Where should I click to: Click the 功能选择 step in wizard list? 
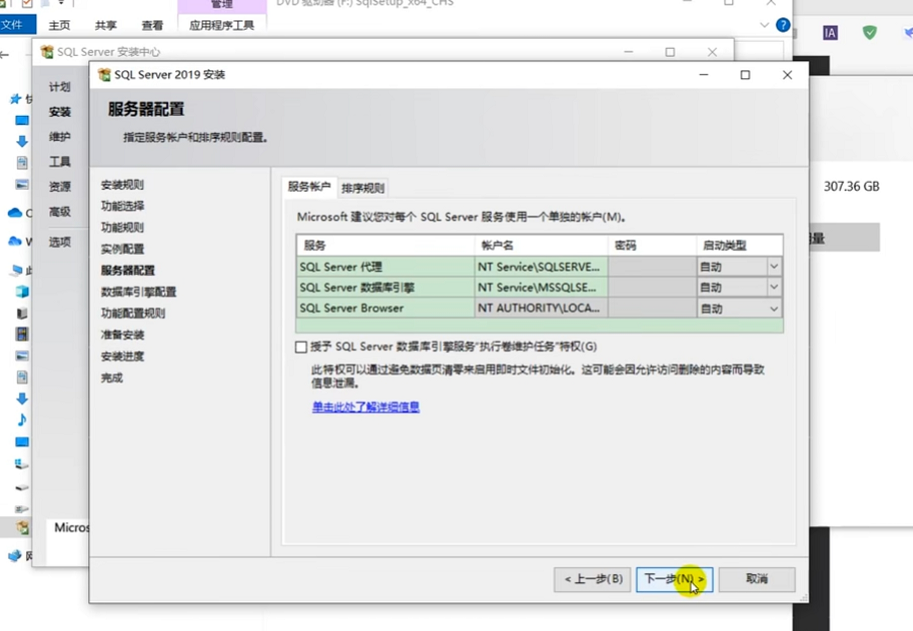point(122,206)
